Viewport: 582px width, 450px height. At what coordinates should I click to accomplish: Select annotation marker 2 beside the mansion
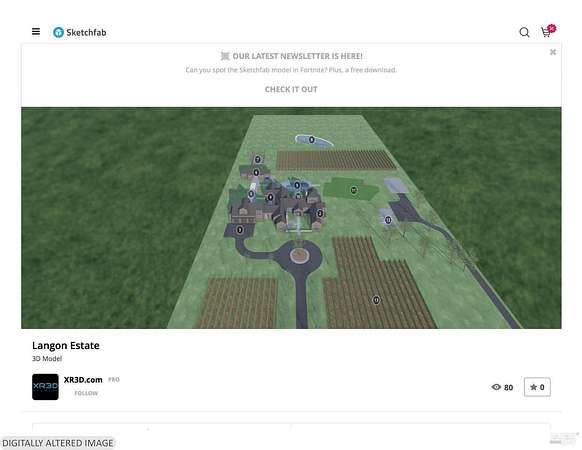[x=320, y=213]
